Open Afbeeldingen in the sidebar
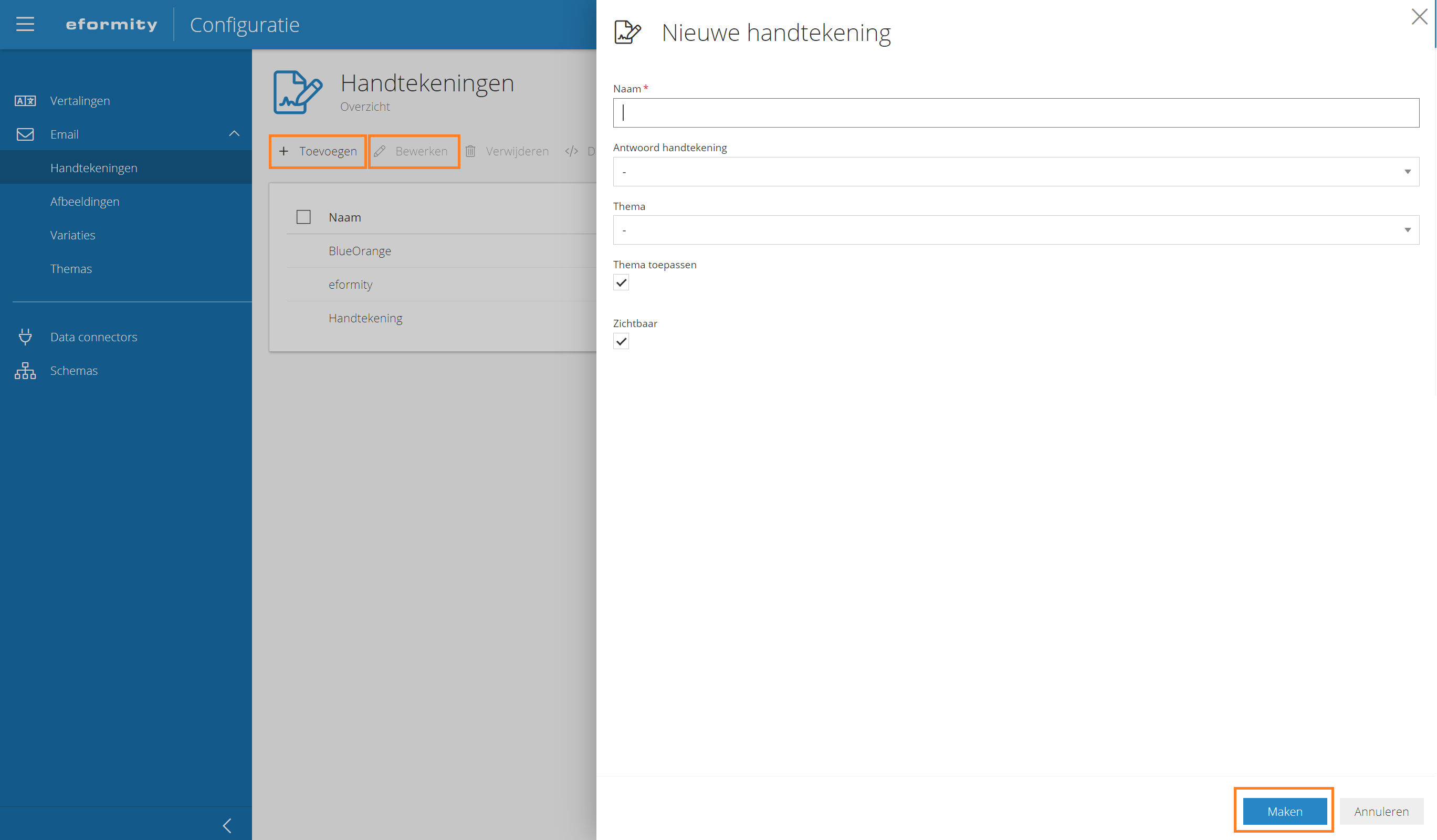Image resolution: width=1437 pixels, height=840 pixels. (x=85, y=201)
